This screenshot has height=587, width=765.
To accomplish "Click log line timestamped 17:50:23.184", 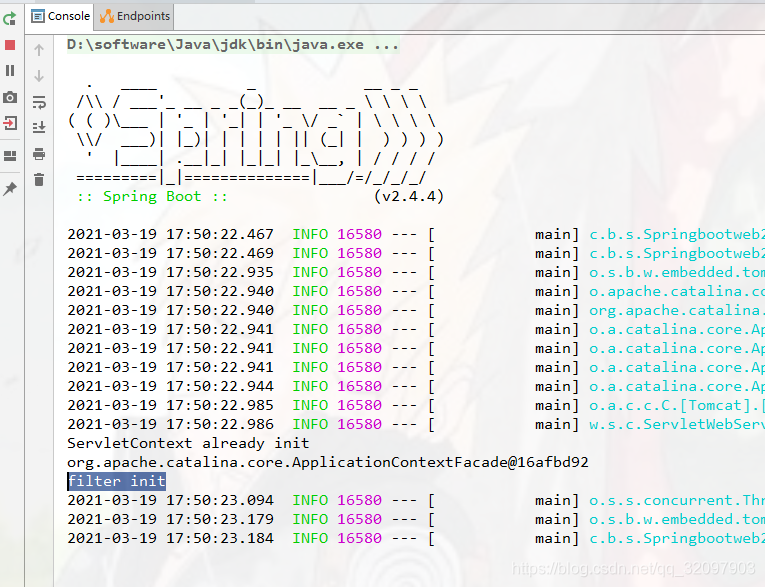I will 416,539.
